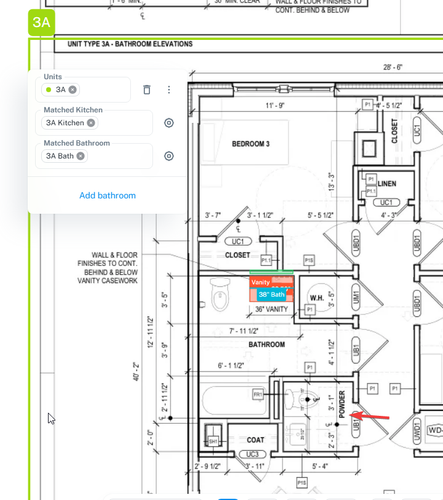Screen dimensions: 443x500
Task: Locate matched bathroom with the target icon
Action: 169,156
